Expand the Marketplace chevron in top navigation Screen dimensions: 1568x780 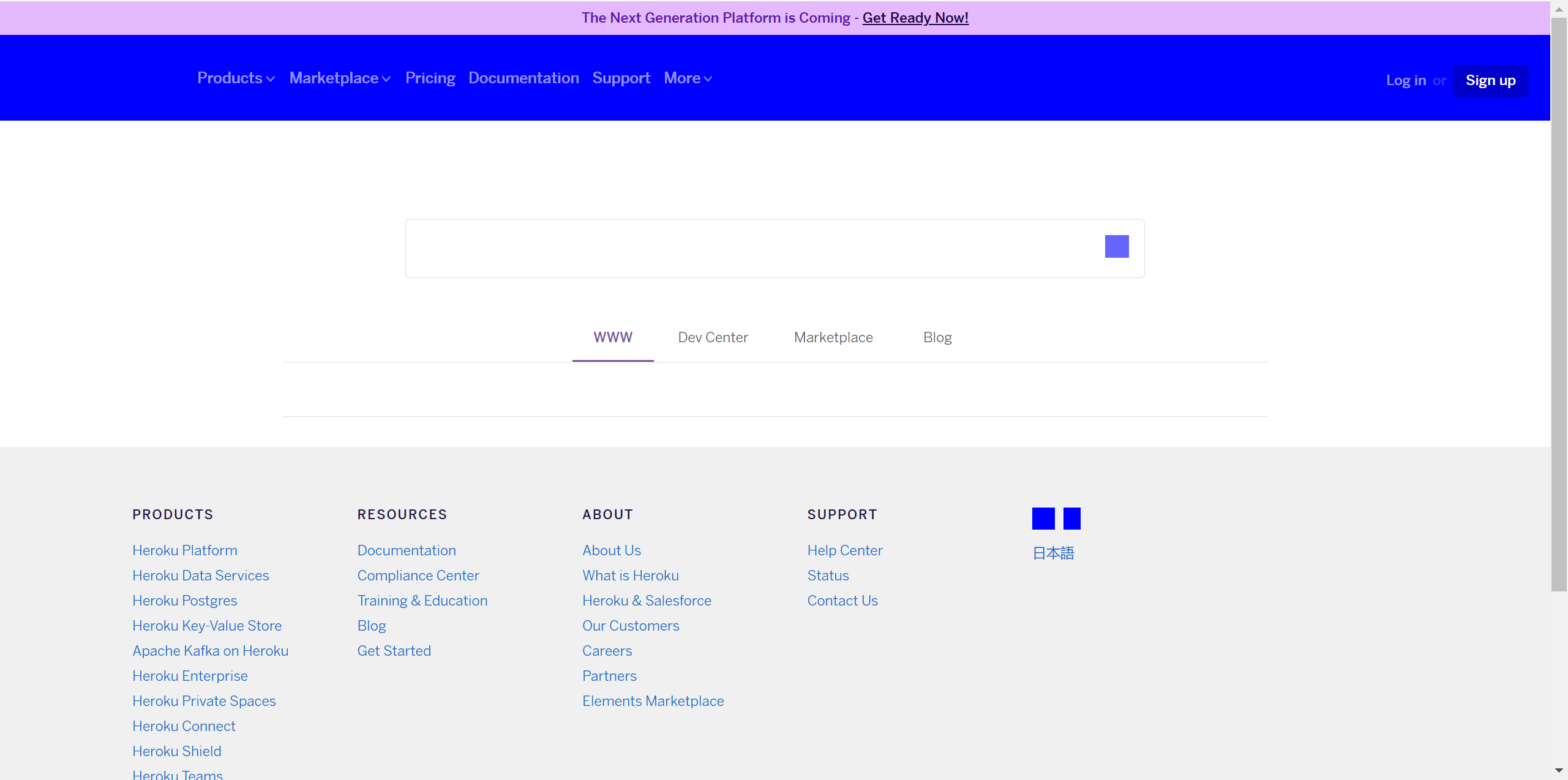click(x=386, y=79)
